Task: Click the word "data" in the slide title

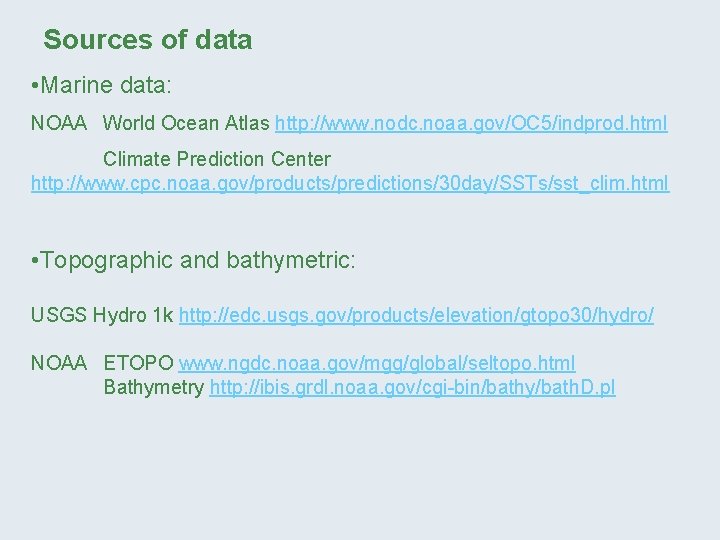Action: [224, 40]
